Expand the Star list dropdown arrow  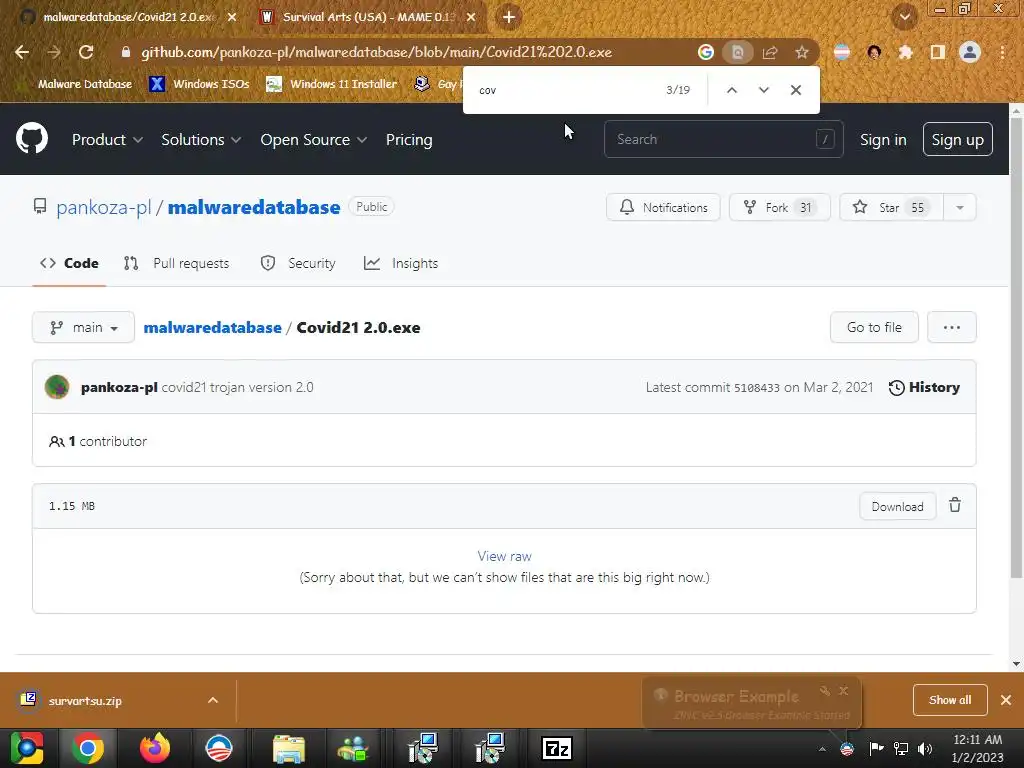pos(959,208)
